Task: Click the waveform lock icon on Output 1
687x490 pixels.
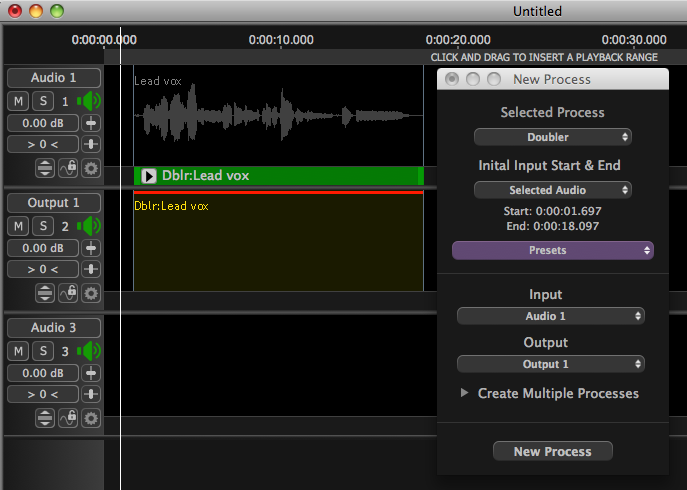Action: click(x=68, y=292)
